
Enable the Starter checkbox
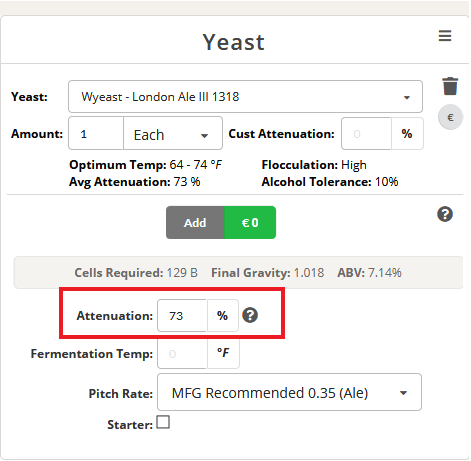point(163,422)
